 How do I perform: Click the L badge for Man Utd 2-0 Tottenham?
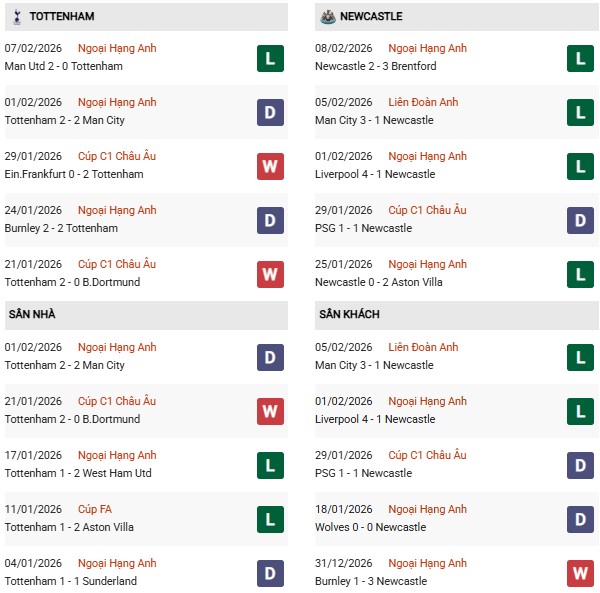point(270,58)
